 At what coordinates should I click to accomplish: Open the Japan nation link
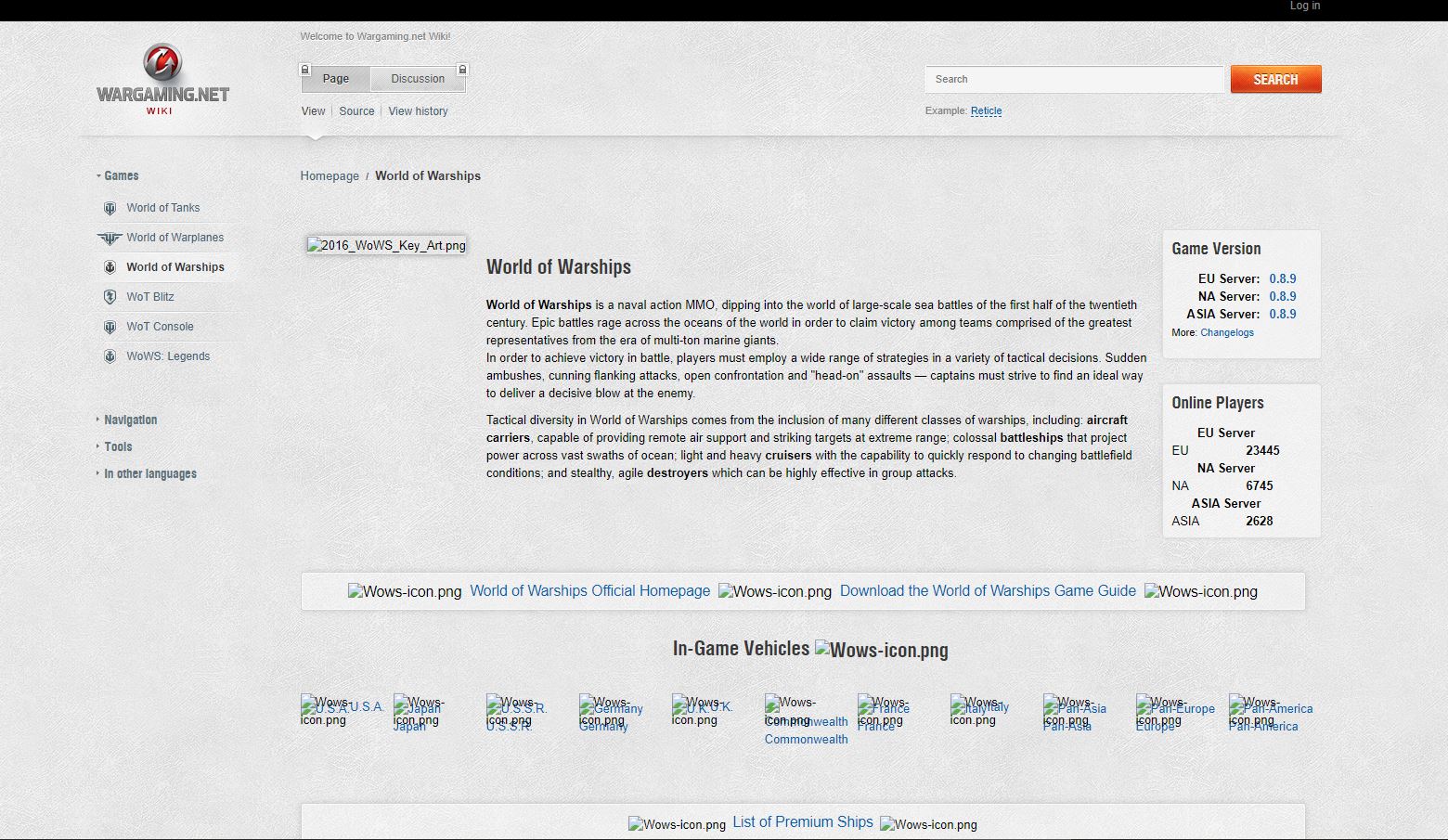point(409,726)
